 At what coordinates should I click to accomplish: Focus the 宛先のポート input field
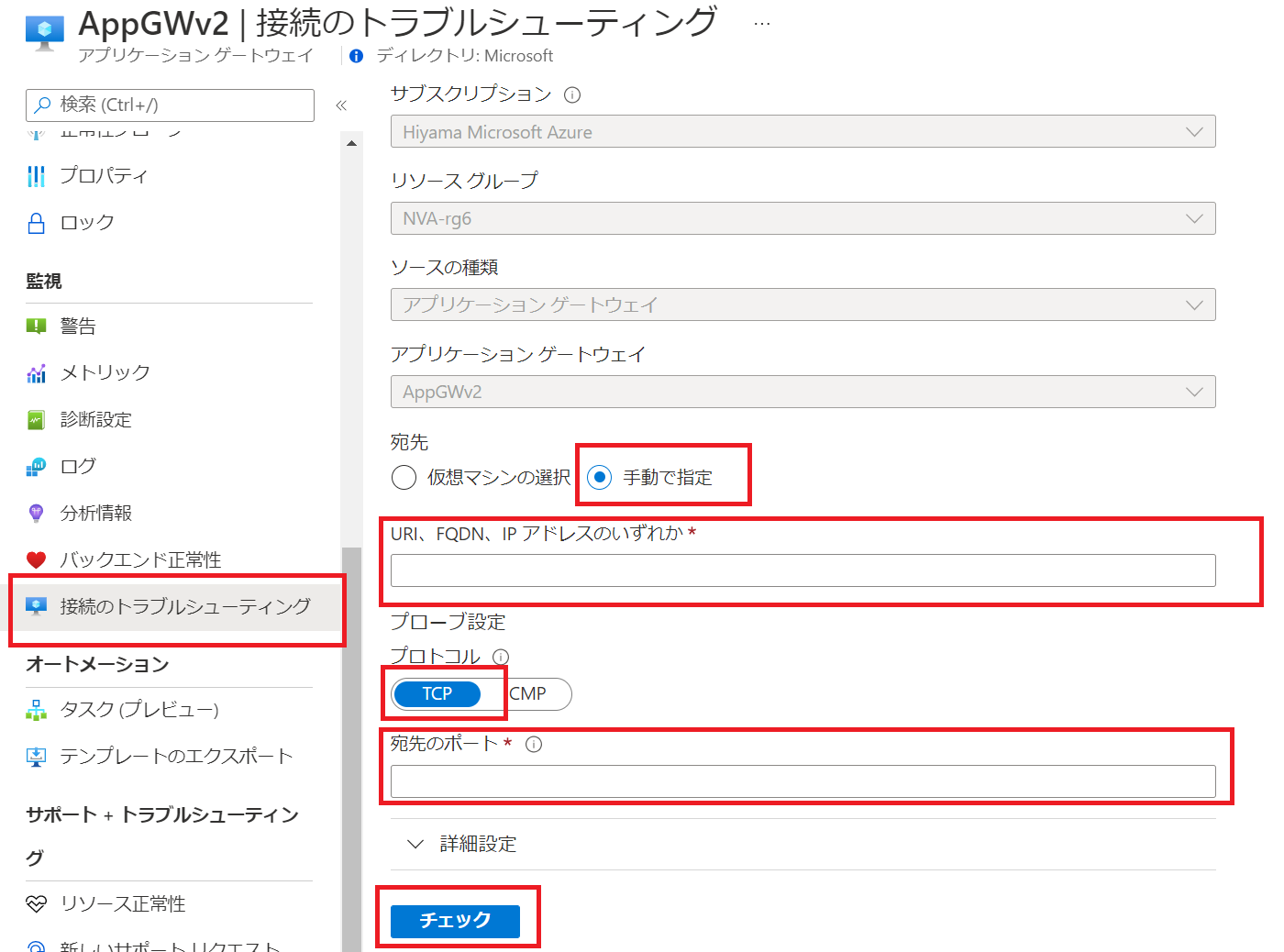[x=803, y=781]
